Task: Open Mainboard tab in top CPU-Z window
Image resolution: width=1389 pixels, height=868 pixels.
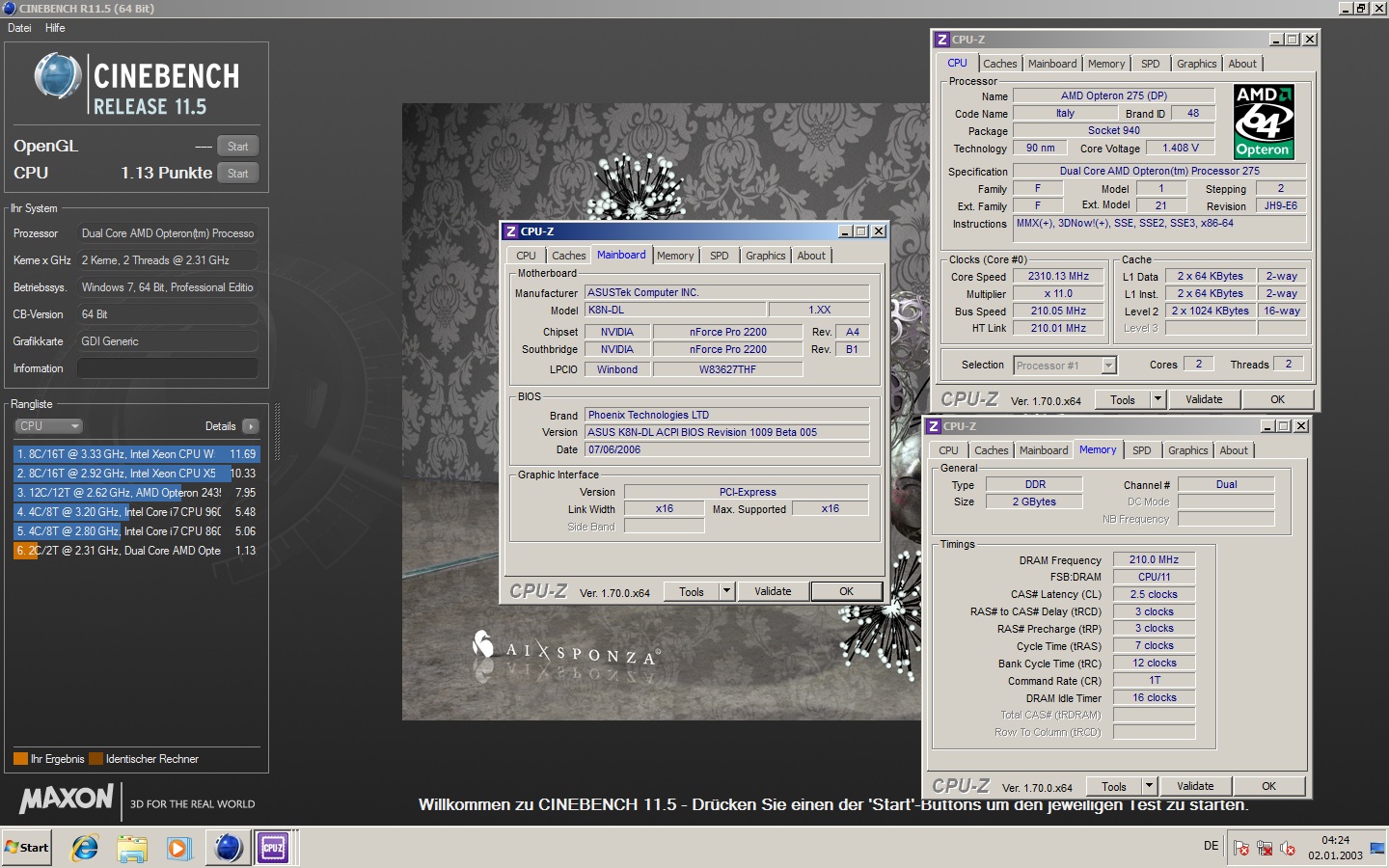Action: pos(1052,64)
